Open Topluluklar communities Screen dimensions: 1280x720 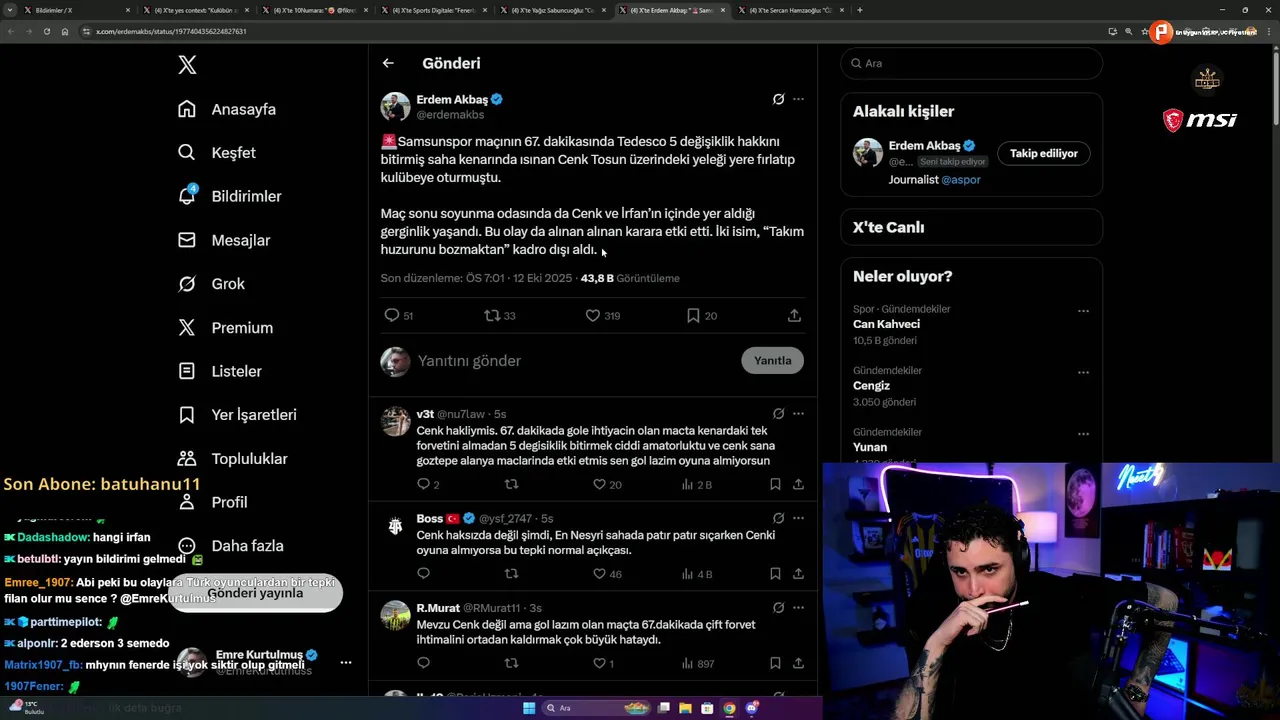pyautogui.click(x=232, y=459)
